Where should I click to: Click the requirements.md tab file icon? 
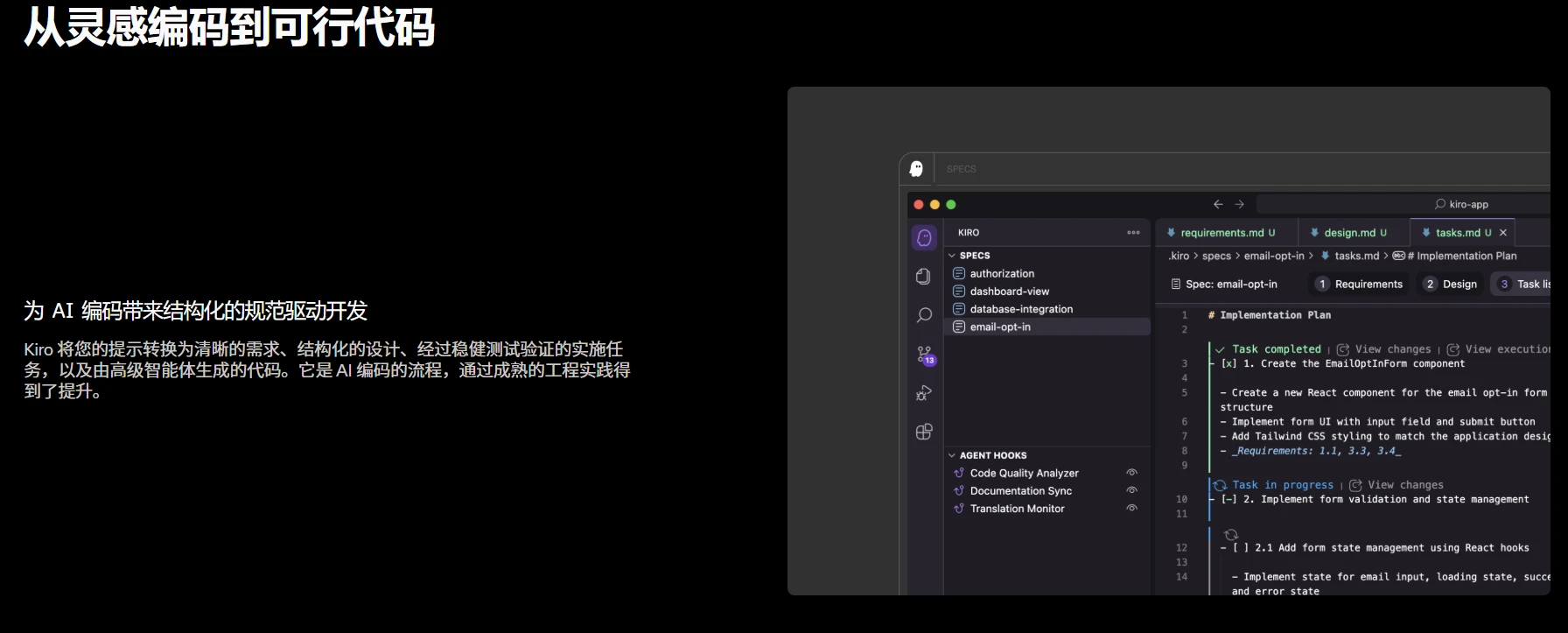pyautogui.click(x=1171, y=233)
